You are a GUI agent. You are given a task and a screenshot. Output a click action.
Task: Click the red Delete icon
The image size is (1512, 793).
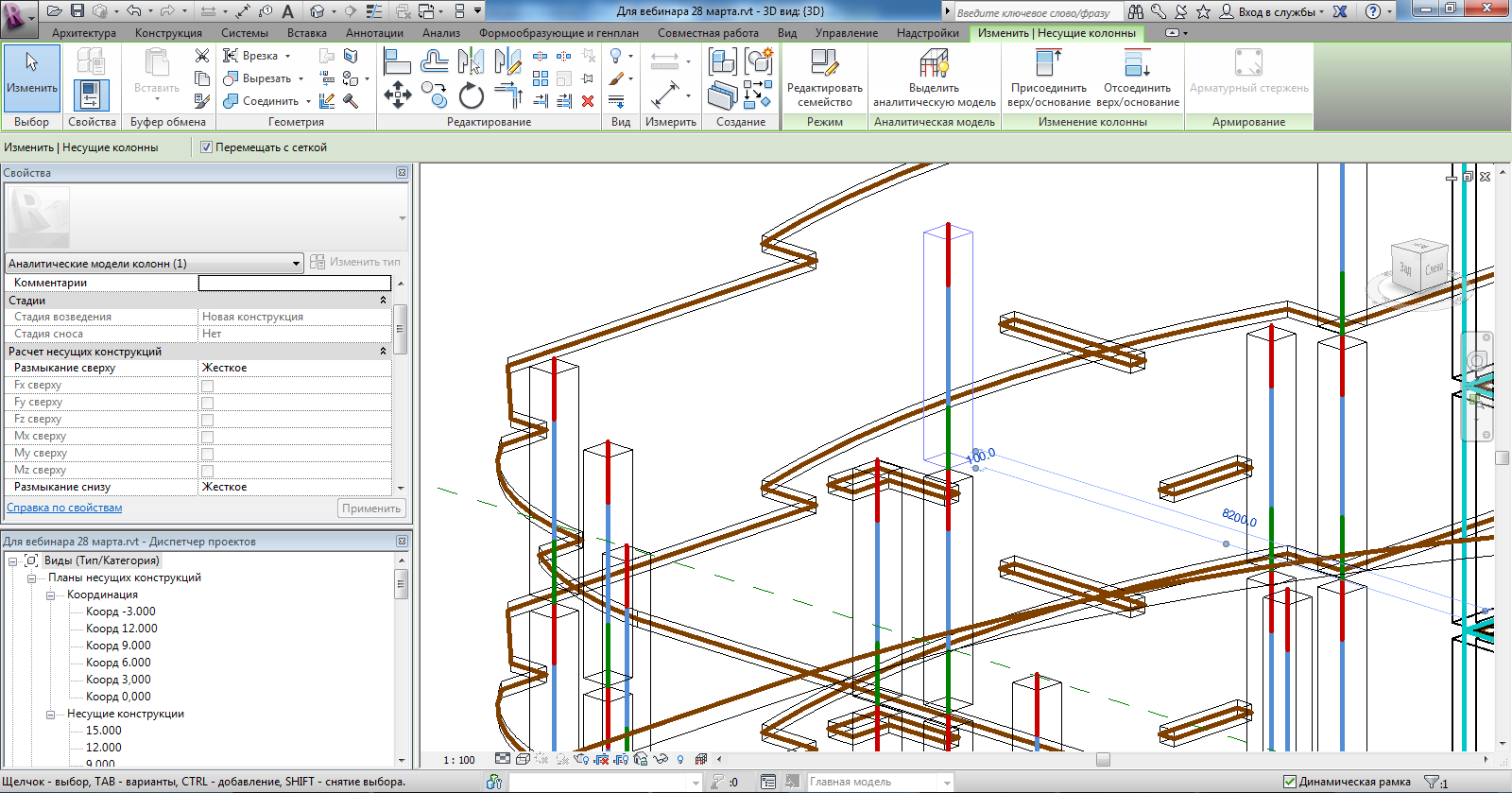pos(588,100)
